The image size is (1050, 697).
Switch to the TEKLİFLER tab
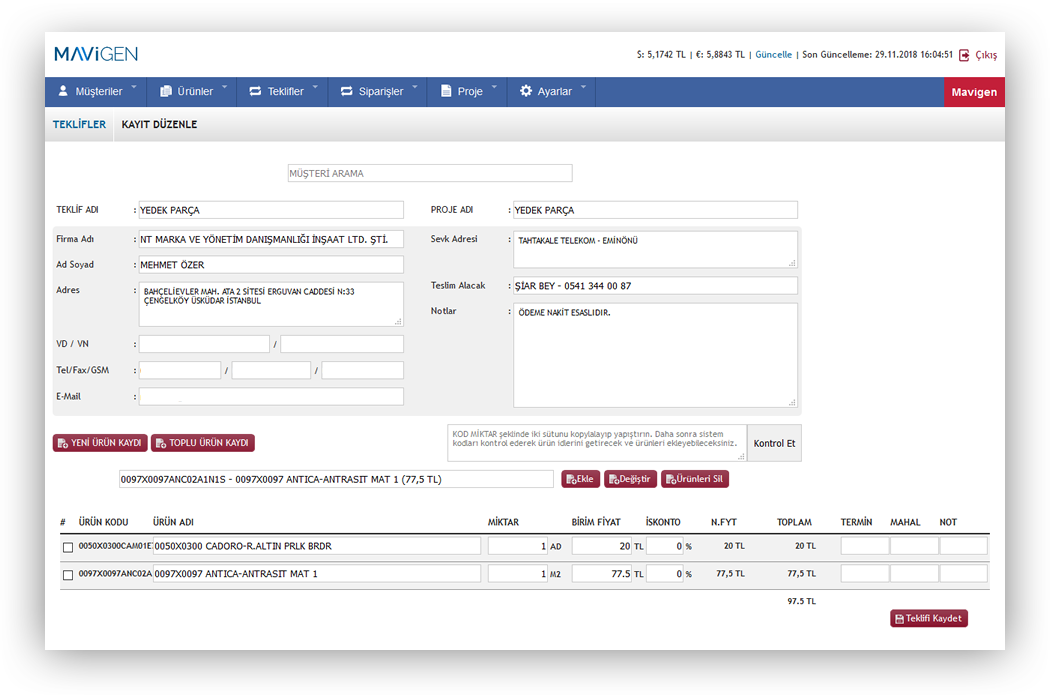(x=79, y=125)
